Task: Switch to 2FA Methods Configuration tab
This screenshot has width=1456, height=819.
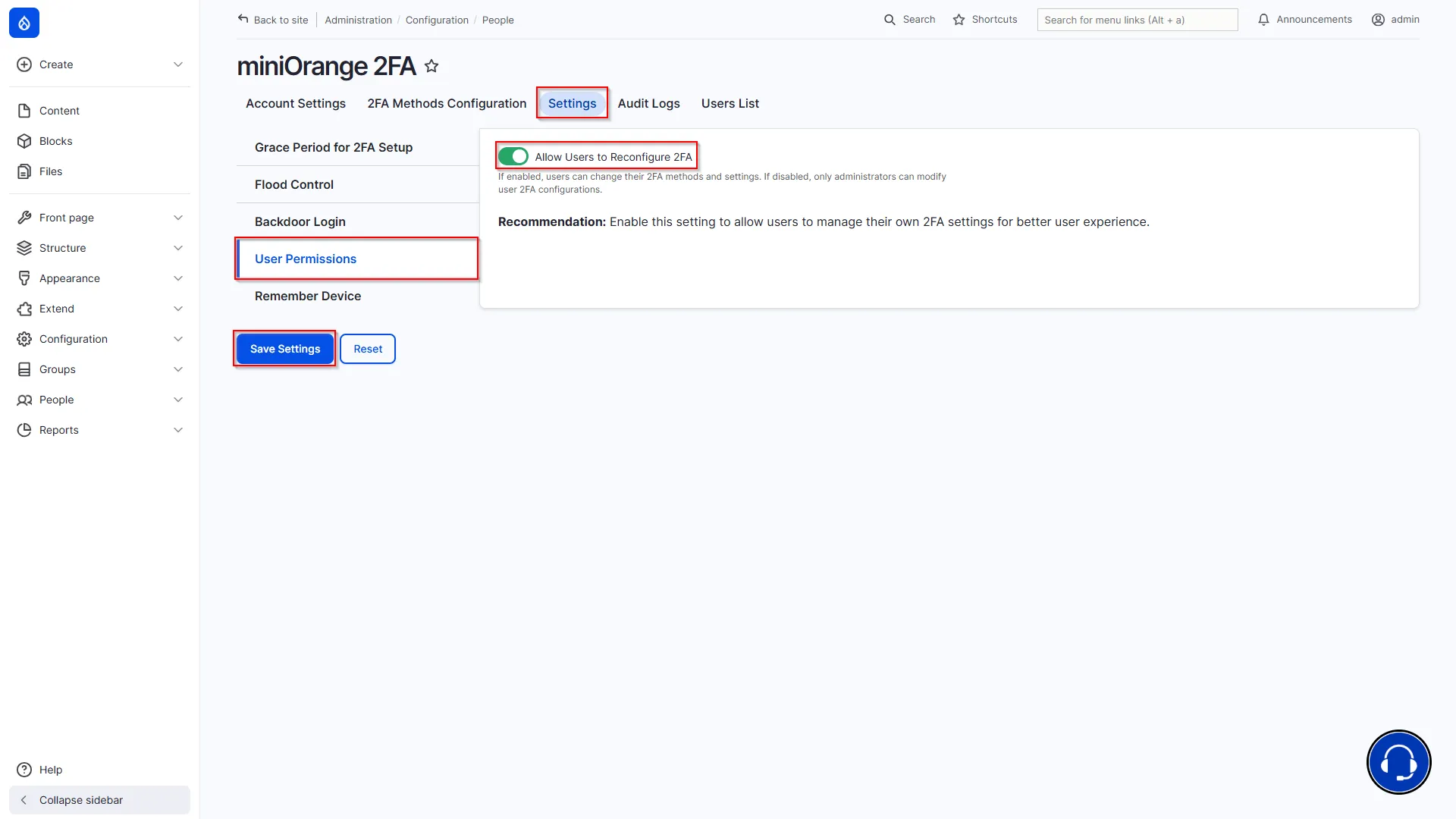Action: 447,103
